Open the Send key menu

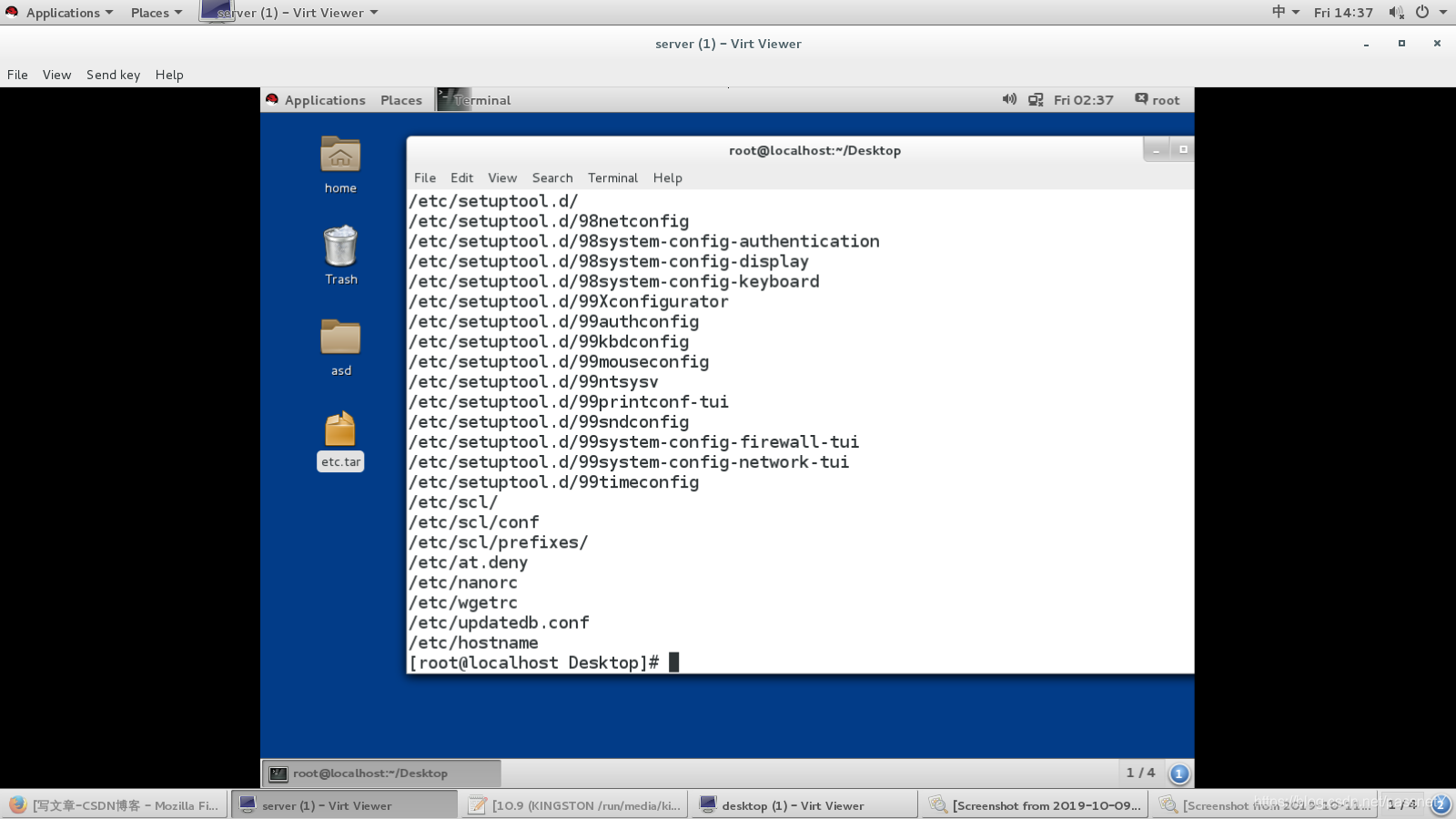tap(113, 75)
